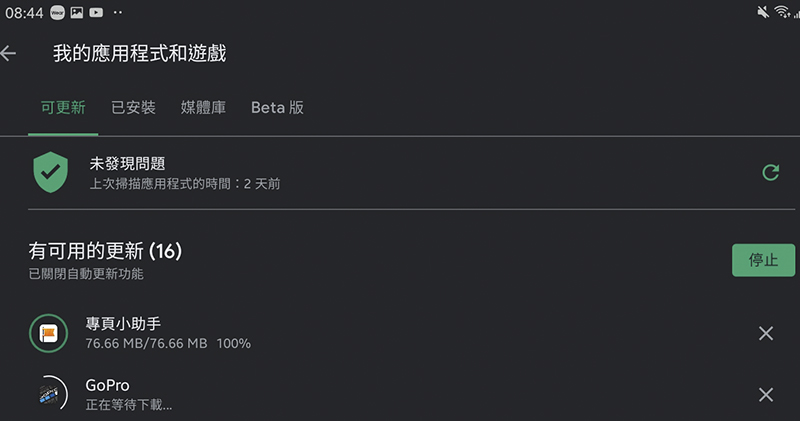
Task: Tap the back arrow icon
Action: (x=9, y=54)
